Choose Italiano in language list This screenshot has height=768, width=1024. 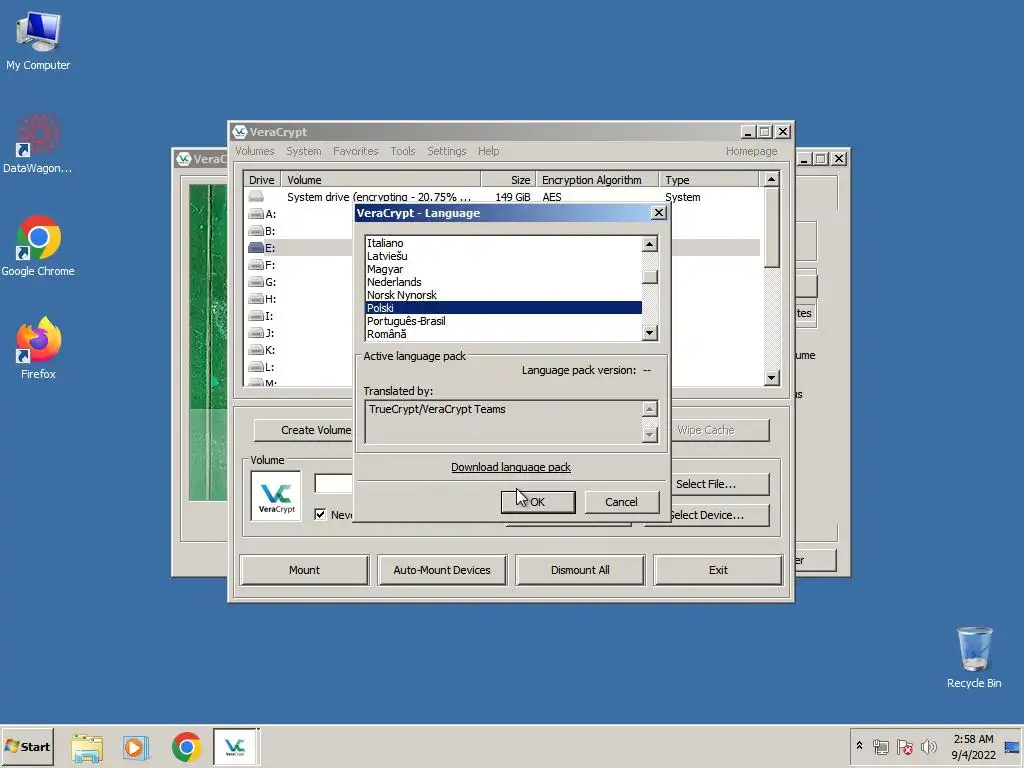point(503,243)
